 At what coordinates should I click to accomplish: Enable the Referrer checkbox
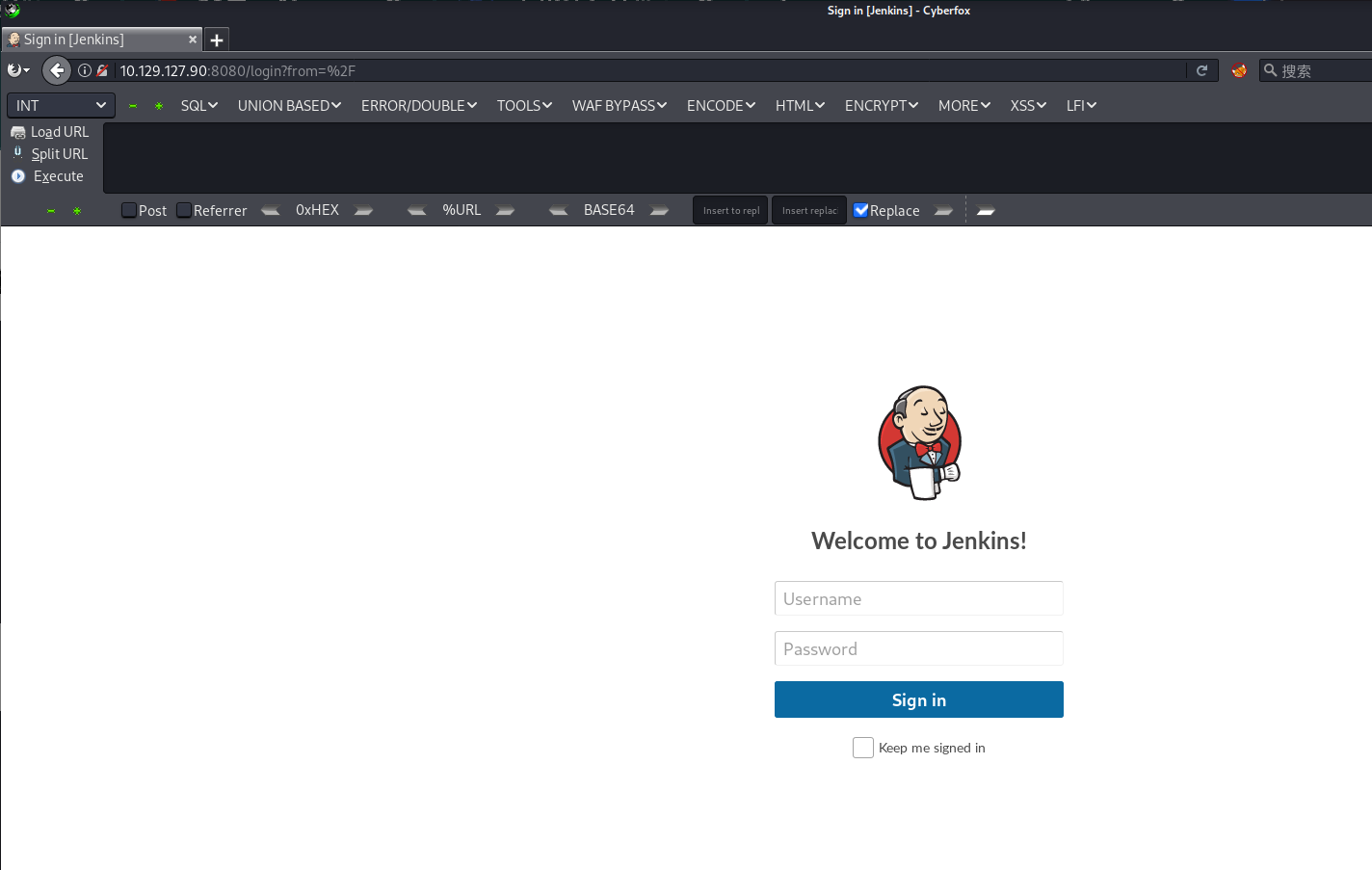point(184,210)
